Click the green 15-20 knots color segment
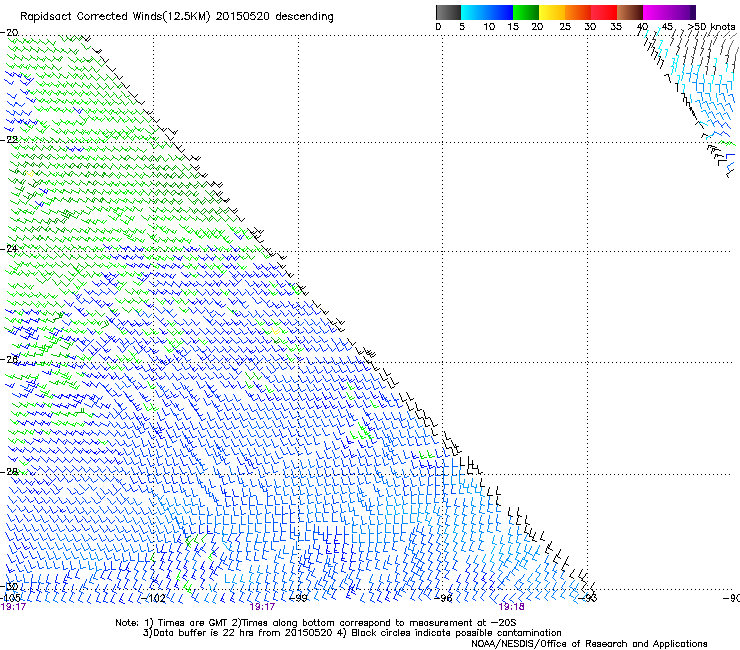This screenshot has height=650, width=740. [526, 12]
